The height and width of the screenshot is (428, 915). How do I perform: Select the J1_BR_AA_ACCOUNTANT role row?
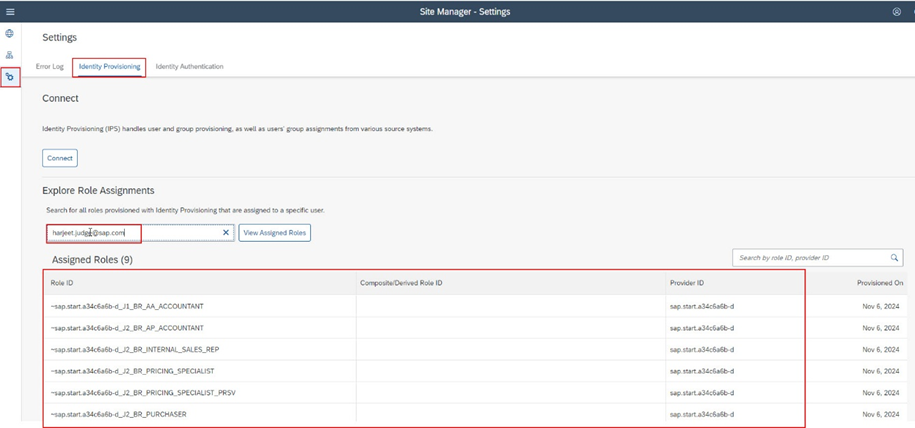pyautogui.click(x=128, y=306)
